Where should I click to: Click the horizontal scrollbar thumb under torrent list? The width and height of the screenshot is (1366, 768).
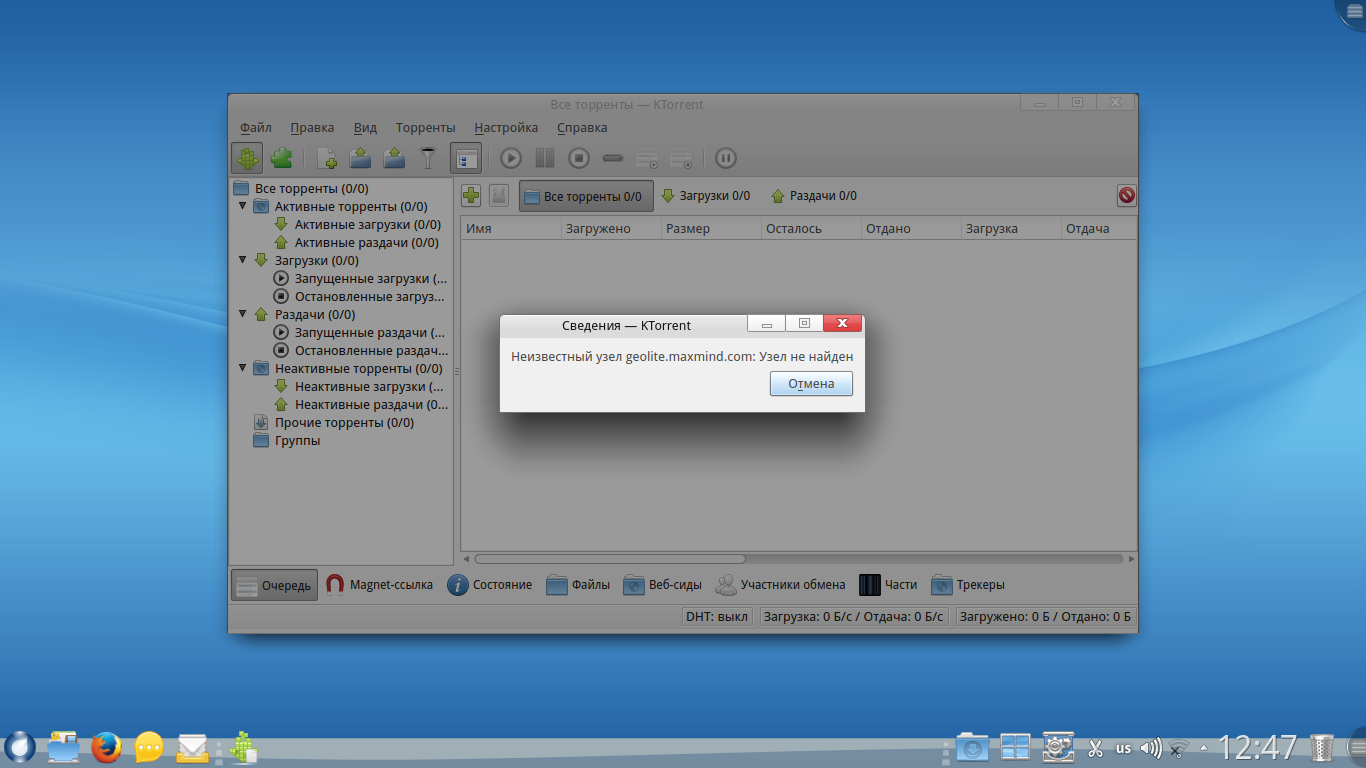tap(610, 559)
